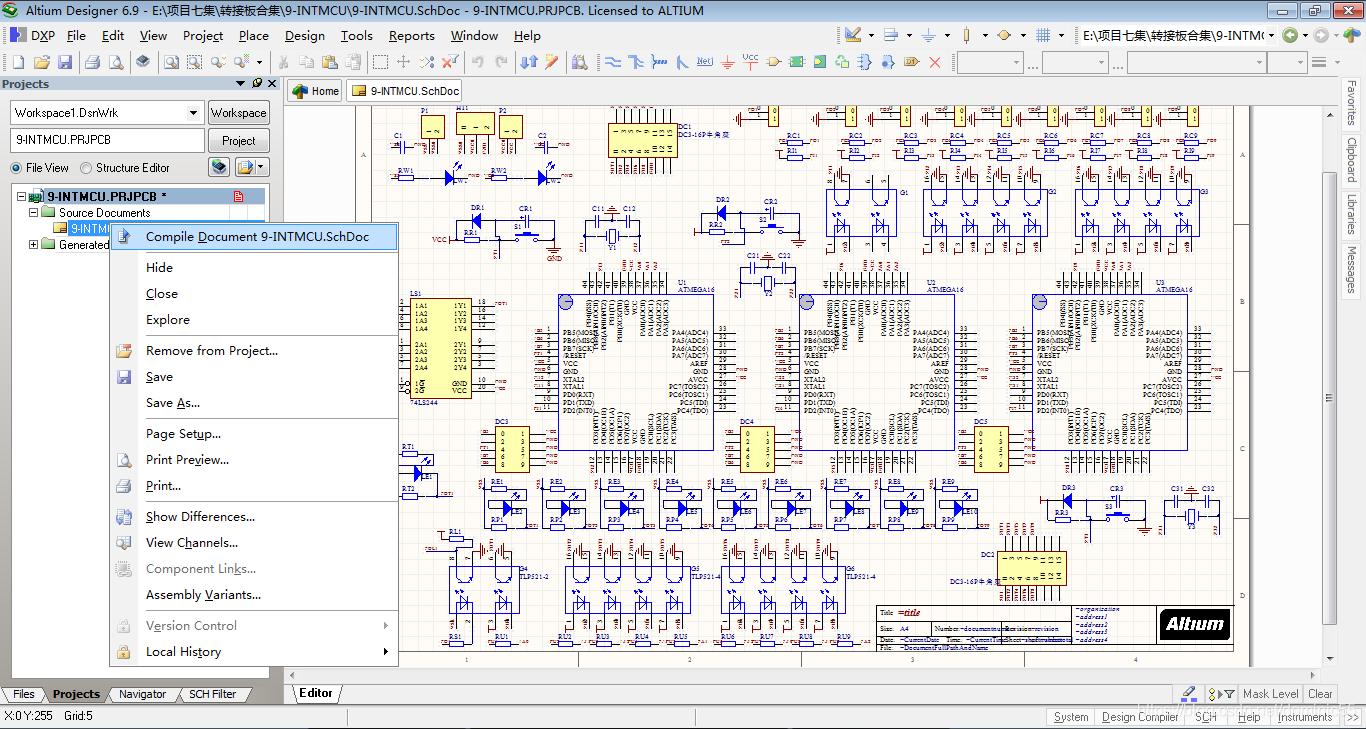Select the dashed rectangle selection tool
The width and height of the screenshot is (1366, 729).
[380, 62]
